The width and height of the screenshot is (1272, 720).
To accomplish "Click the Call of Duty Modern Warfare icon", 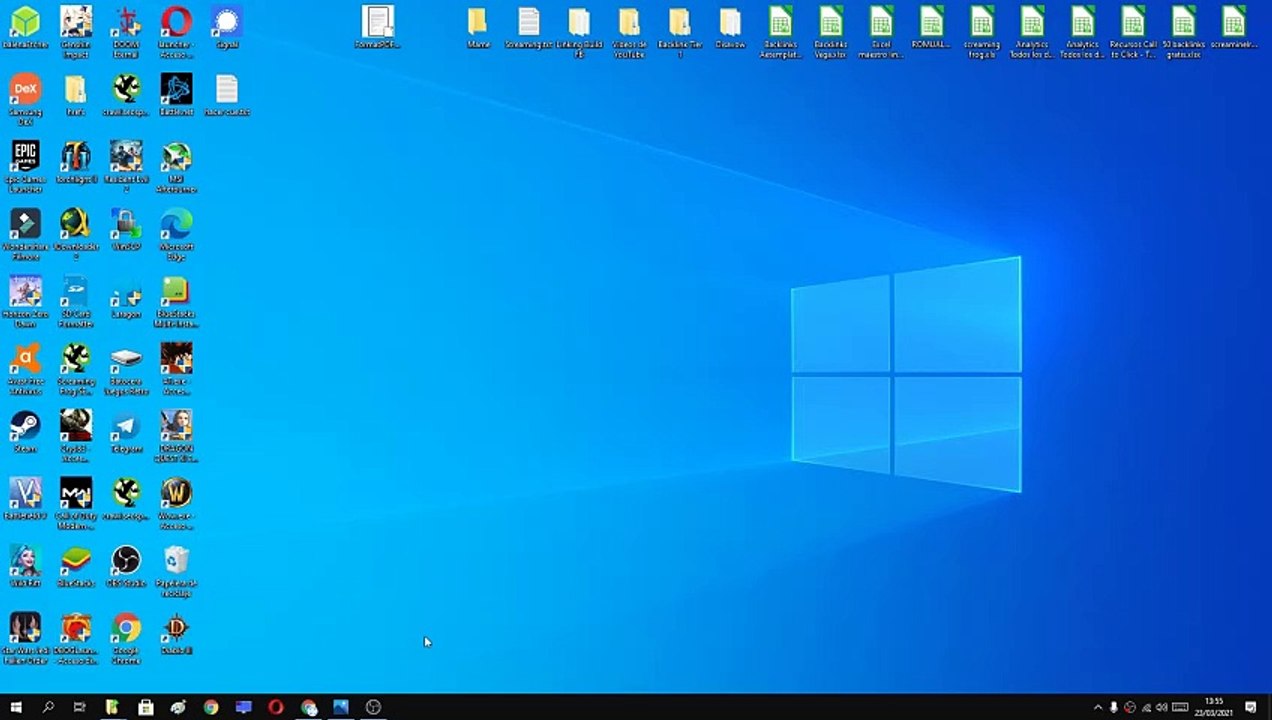I will [x=76, y=502].
